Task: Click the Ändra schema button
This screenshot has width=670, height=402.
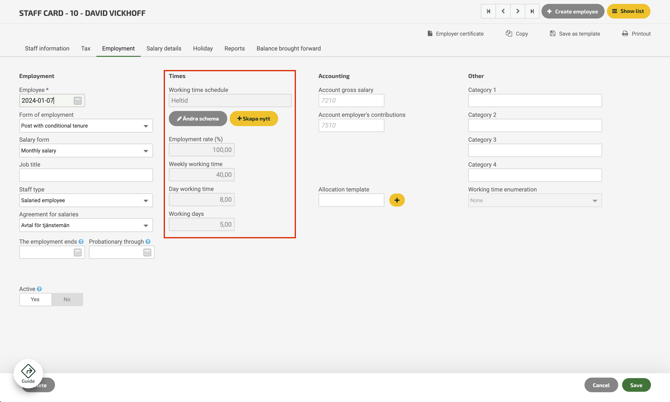Action: click(198, 119)
